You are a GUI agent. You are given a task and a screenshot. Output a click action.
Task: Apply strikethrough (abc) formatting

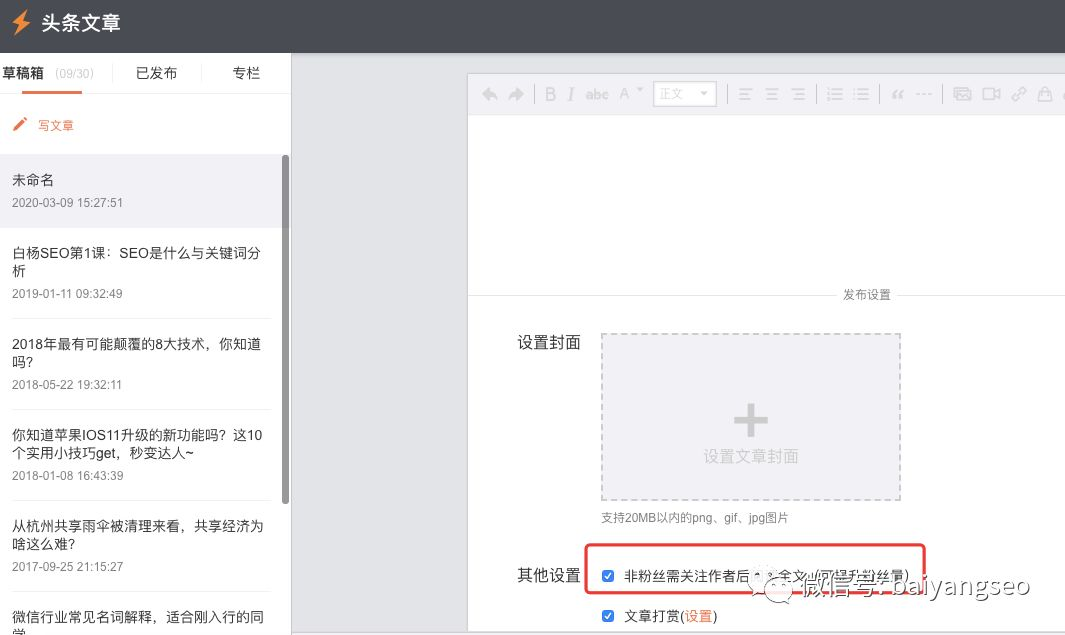pos(597,94)
